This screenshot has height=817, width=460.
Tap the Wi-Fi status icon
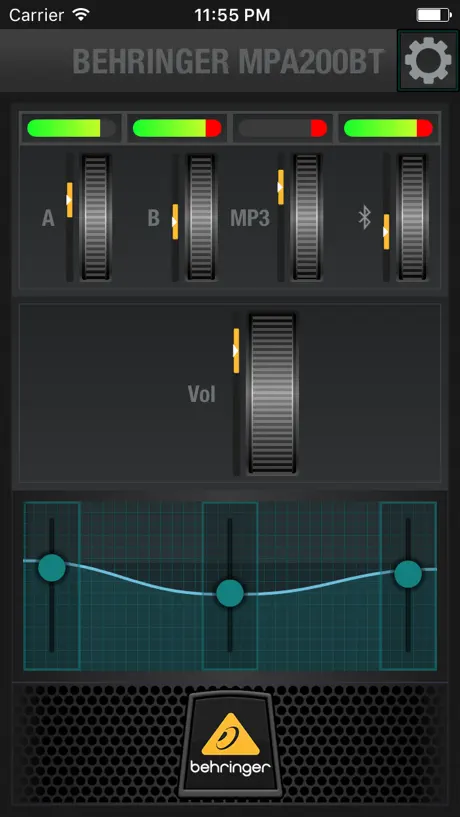(81, 15)
